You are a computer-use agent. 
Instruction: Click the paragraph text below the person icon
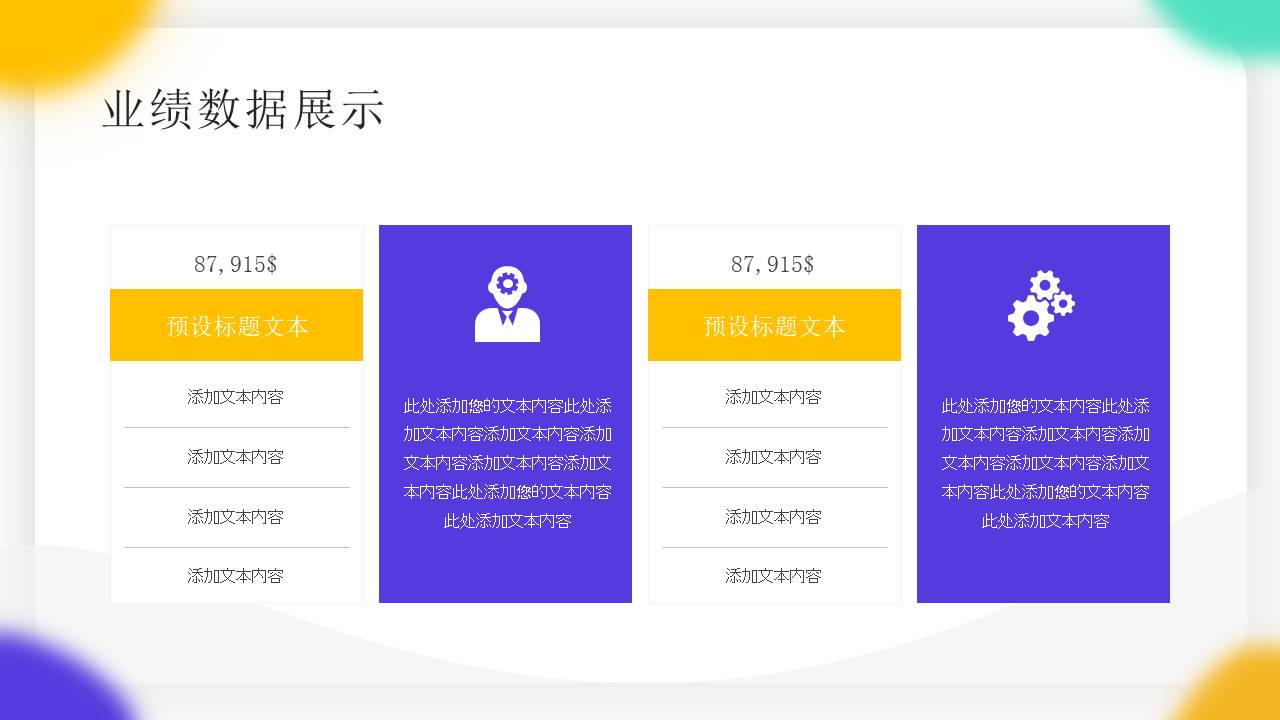[x=507, y=463]
